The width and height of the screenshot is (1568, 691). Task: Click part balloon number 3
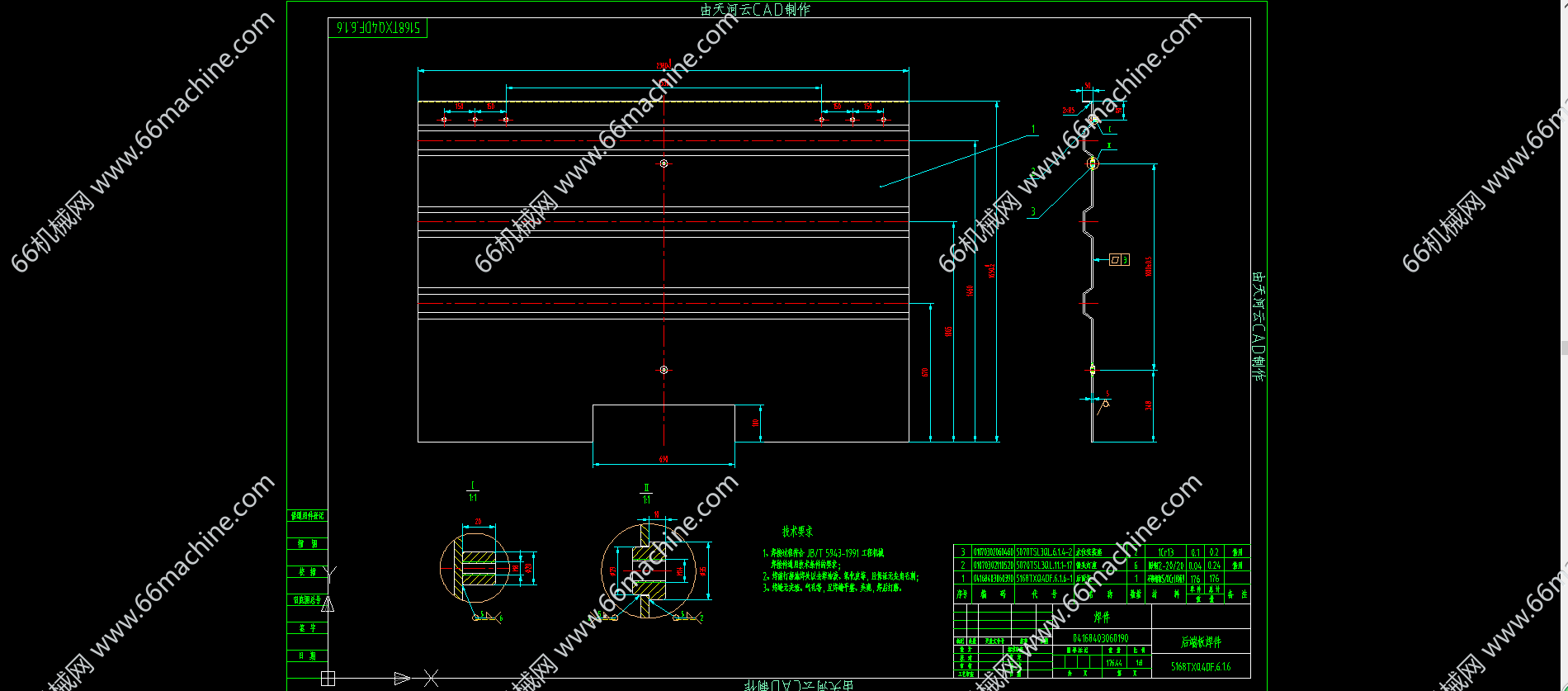click(1032, 211)
